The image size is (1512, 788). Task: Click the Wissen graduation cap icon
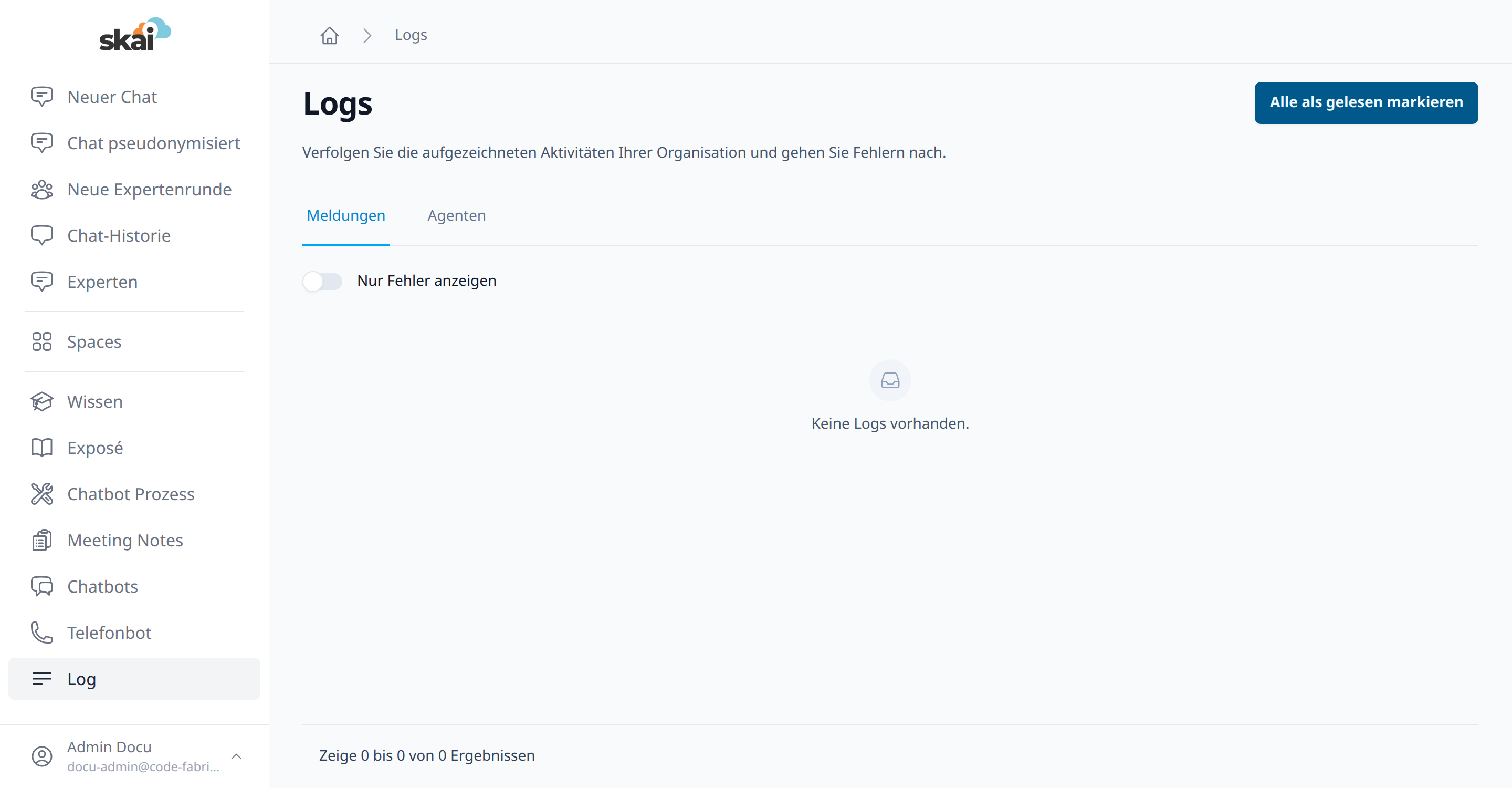pos(41,402)
